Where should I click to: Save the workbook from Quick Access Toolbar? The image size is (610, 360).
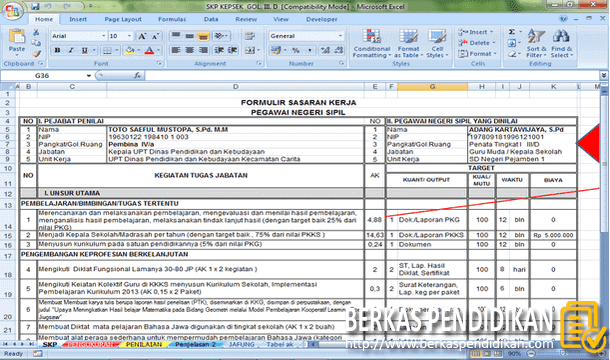coord(35,6)
